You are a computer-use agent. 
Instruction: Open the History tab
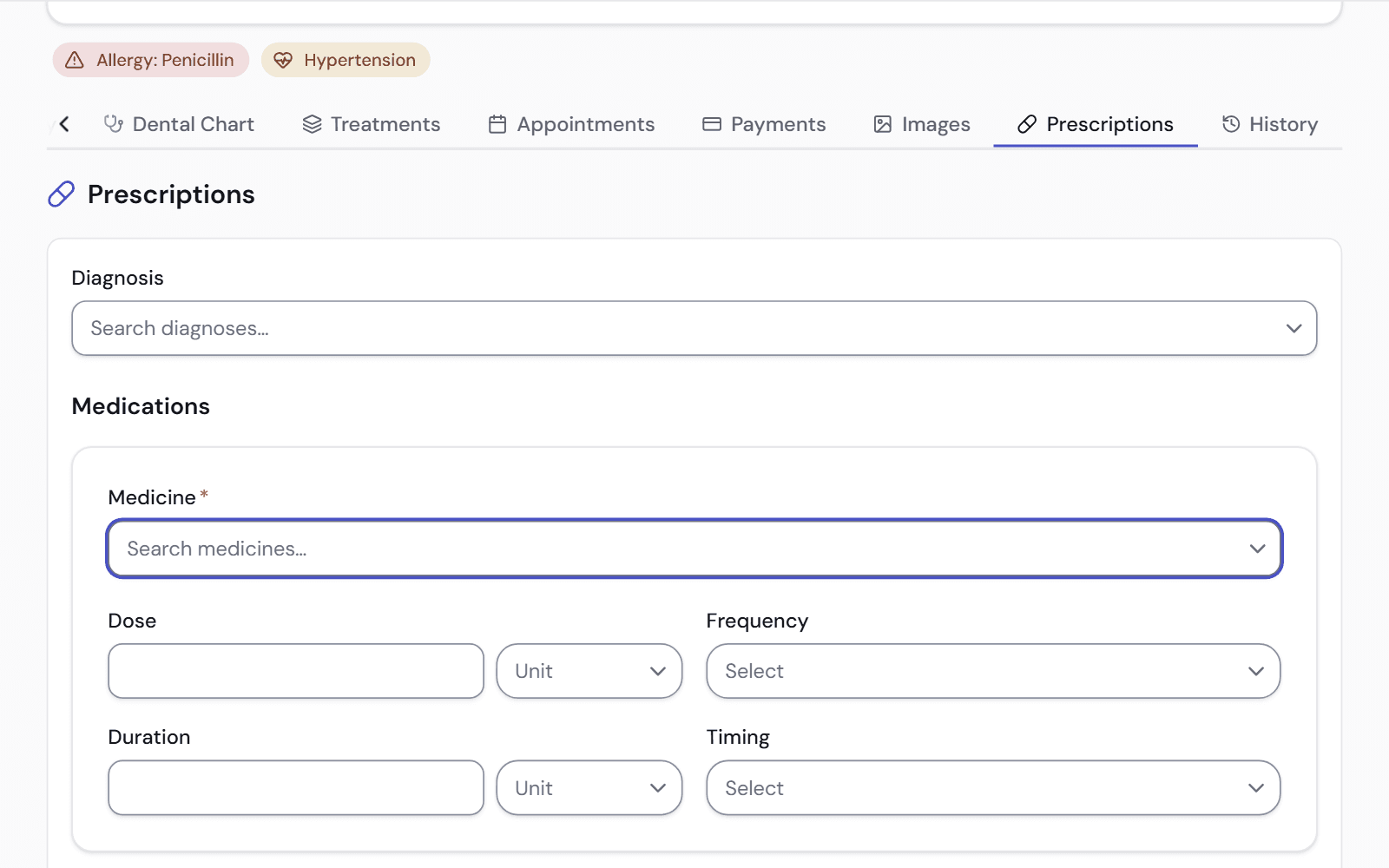click(x=1270, y=124)
